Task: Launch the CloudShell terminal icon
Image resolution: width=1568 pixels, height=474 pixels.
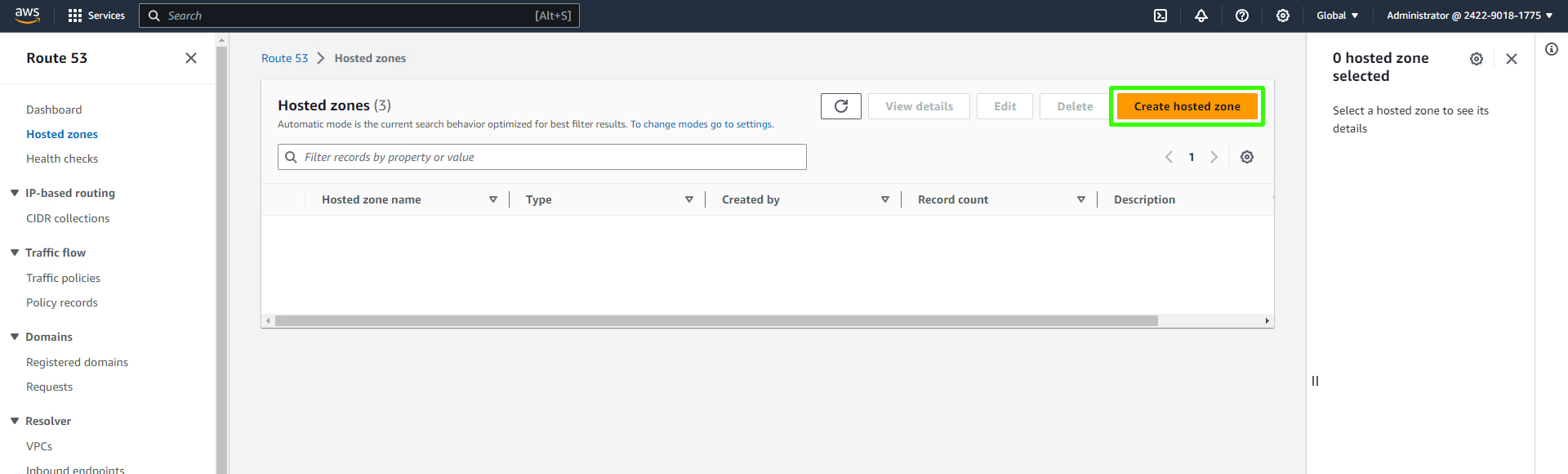Action: point(1160,16)
